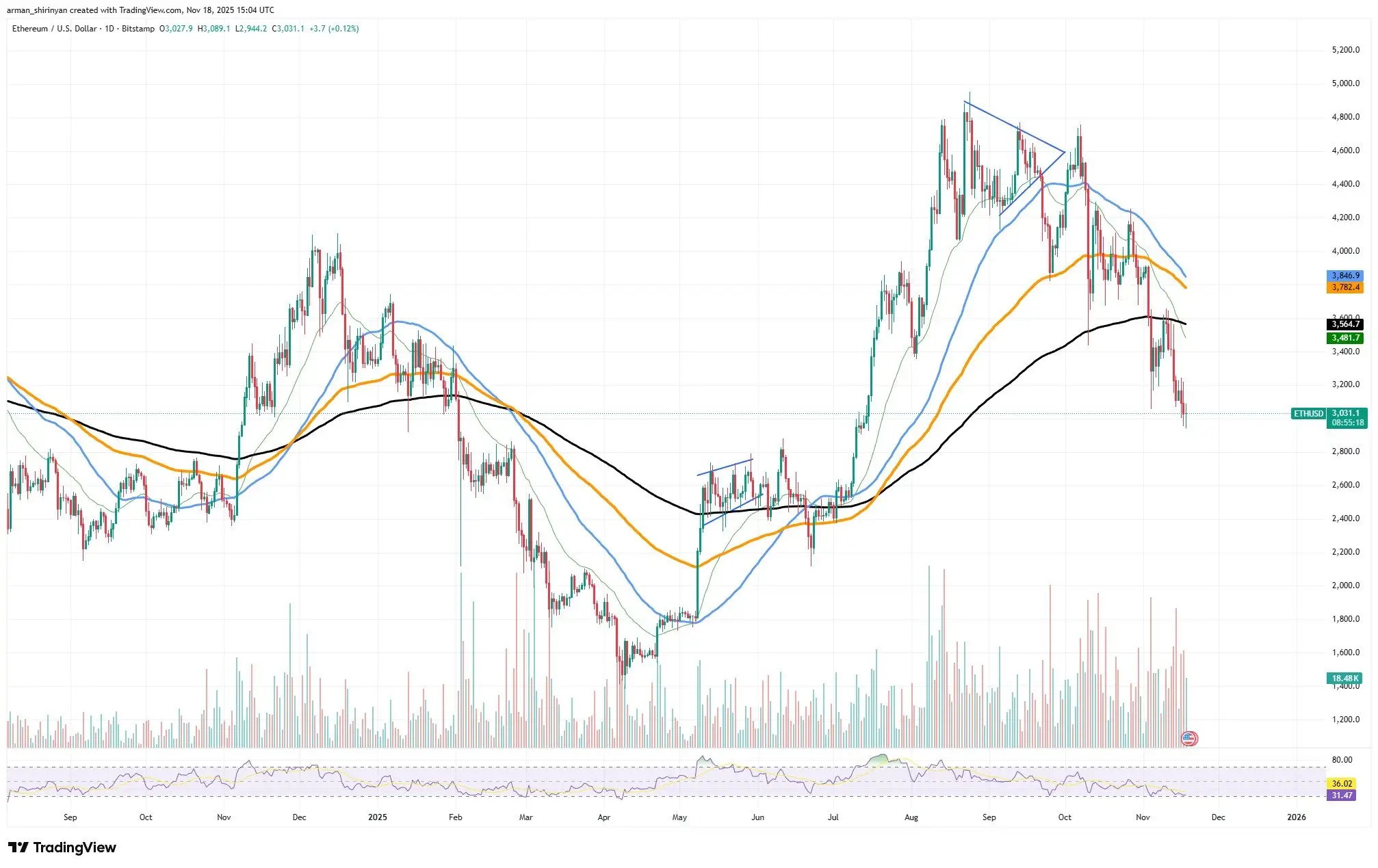
Task: Click the US flag economic event marker on the chart
Action: [x=1188, y=738]
